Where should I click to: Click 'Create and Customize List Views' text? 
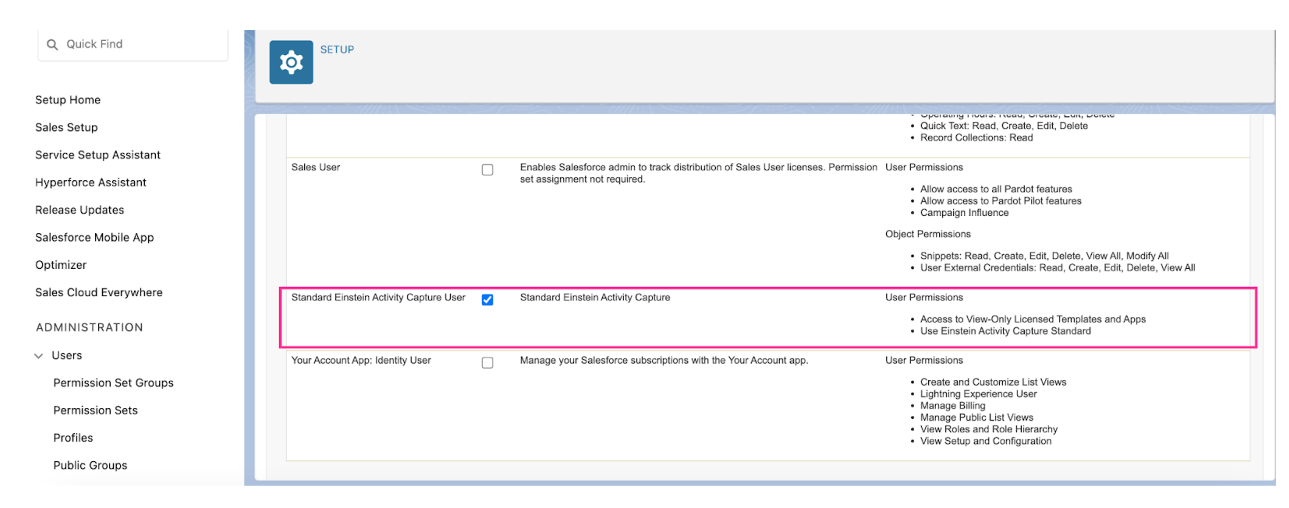pos(993,382)
